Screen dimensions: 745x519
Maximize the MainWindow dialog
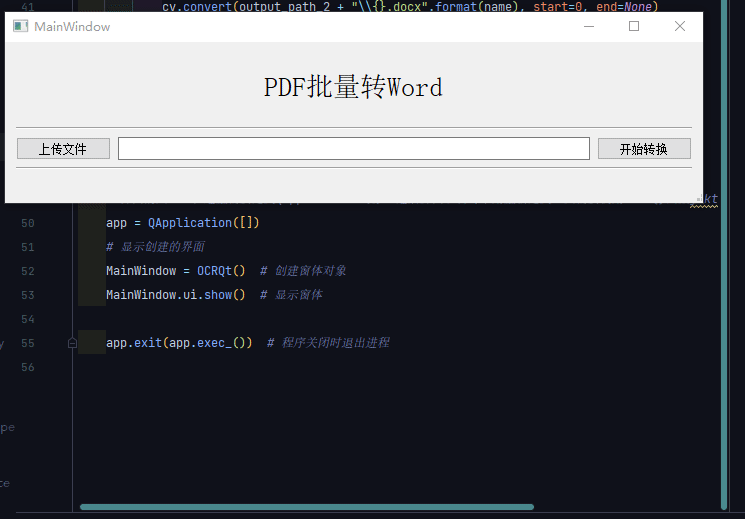pos(634,26)
